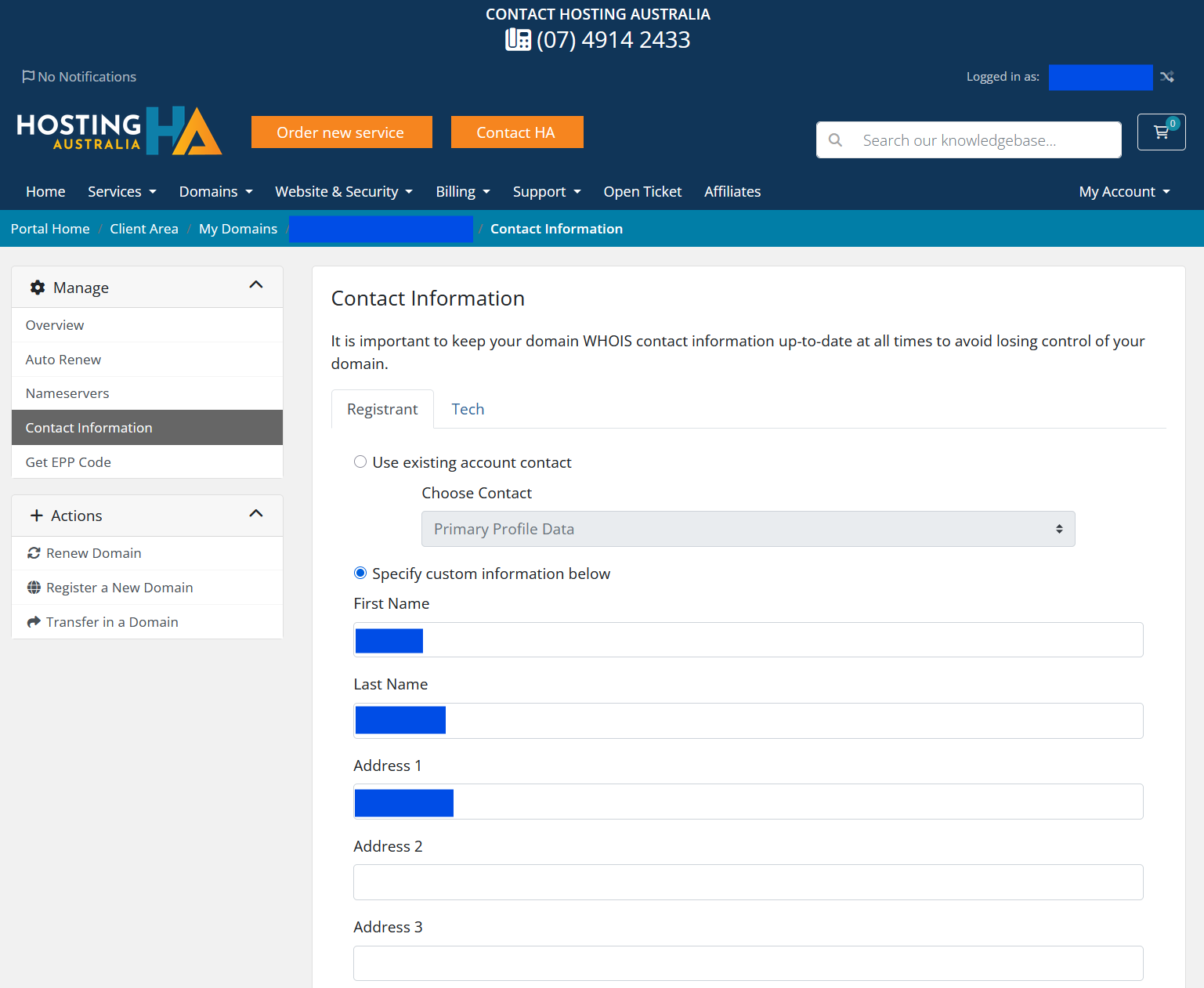Collapse the Manage panel chevron
Viewport: 1204px width, 988px height.
click(x=256, y=285)
